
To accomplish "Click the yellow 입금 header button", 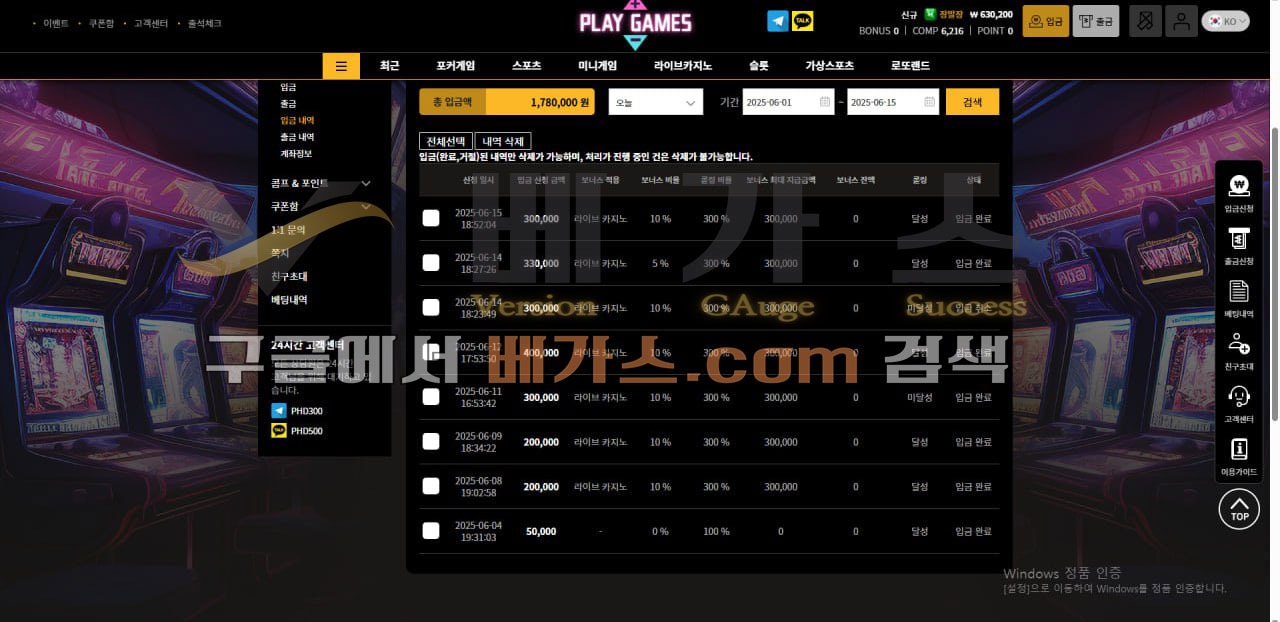I will (x=1046, y=21).
